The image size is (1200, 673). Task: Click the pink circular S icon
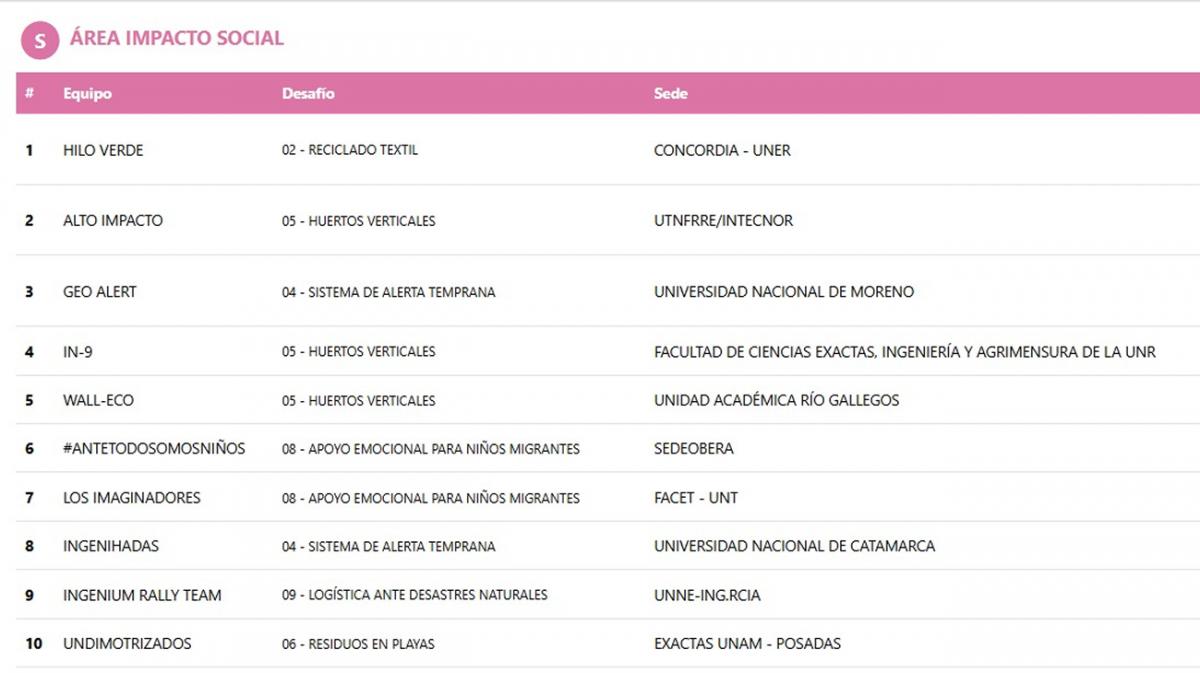click(x=40, y=40)
